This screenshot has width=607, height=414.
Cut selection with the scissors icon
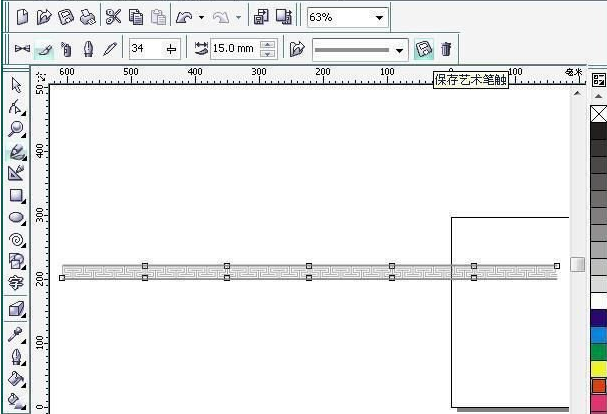(113, 17)
